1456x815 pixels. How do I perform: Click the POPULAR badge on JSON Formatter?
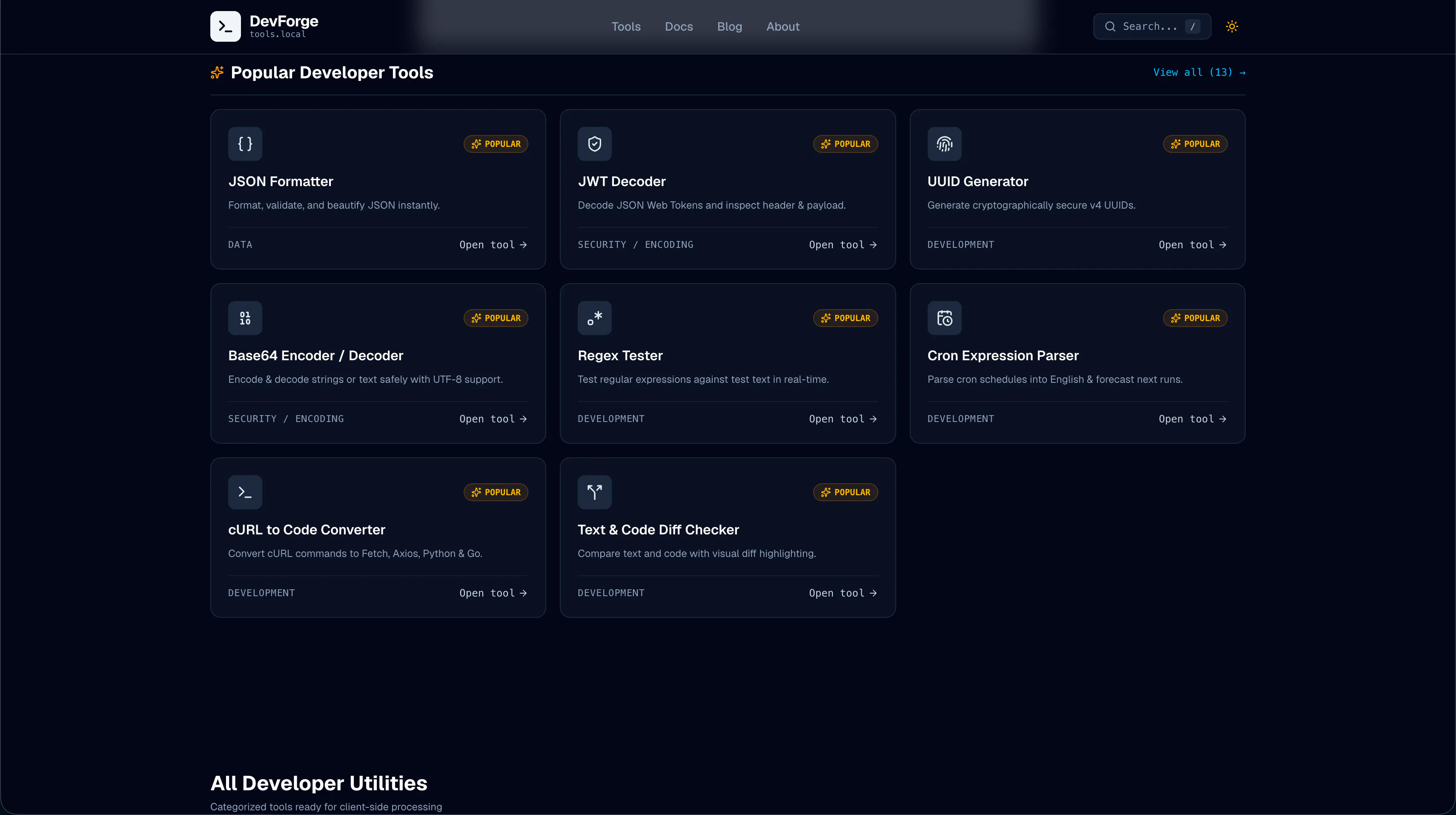(x=496, y=143)
